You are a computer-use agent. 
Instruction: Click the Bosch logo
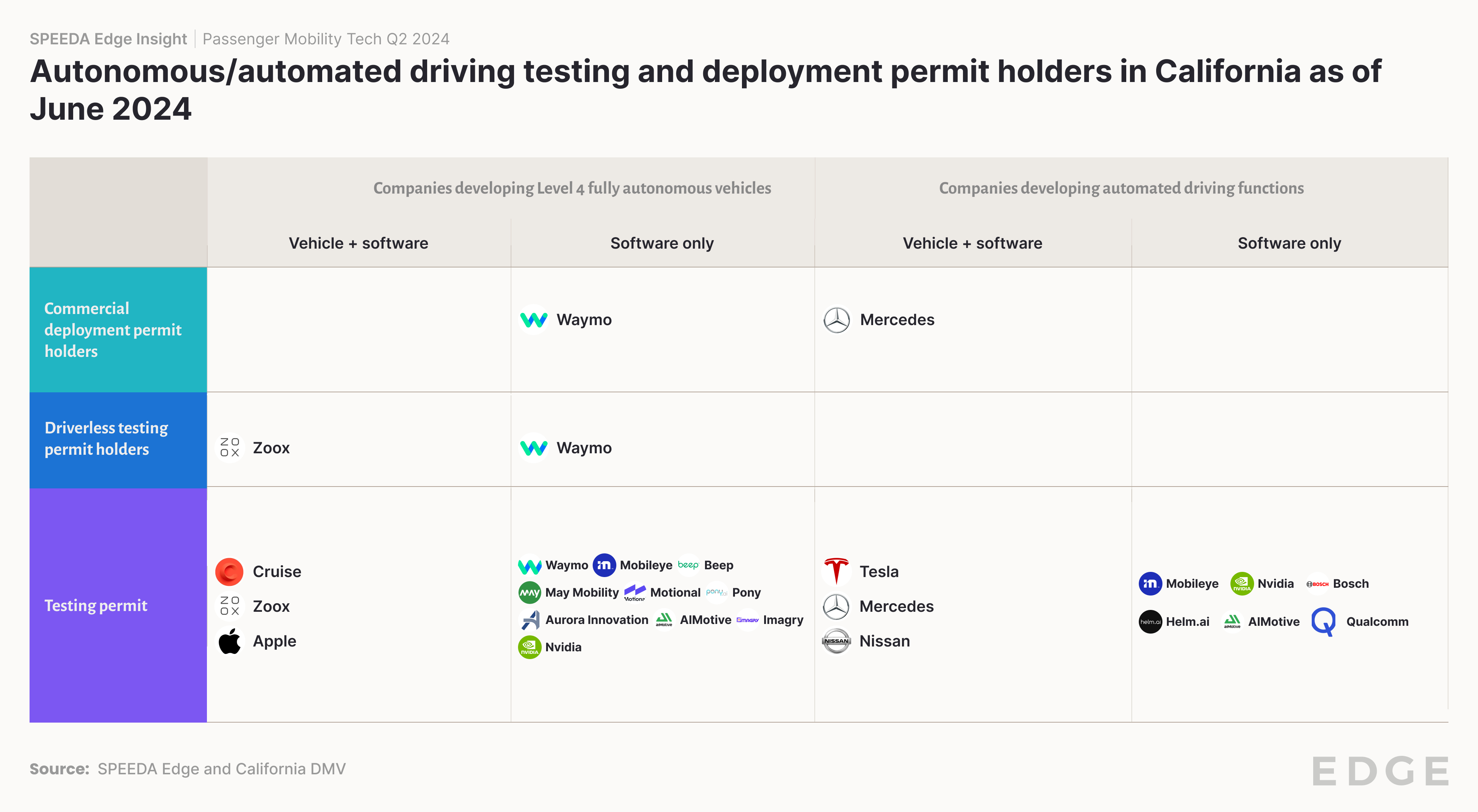(x=1317, y=584)
